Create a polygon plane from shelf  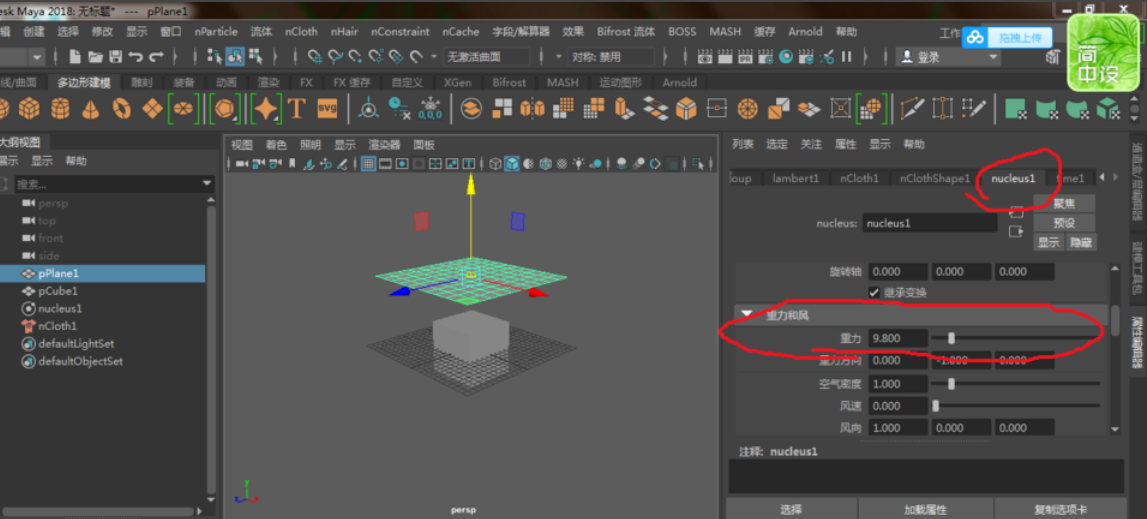(152, 109)
